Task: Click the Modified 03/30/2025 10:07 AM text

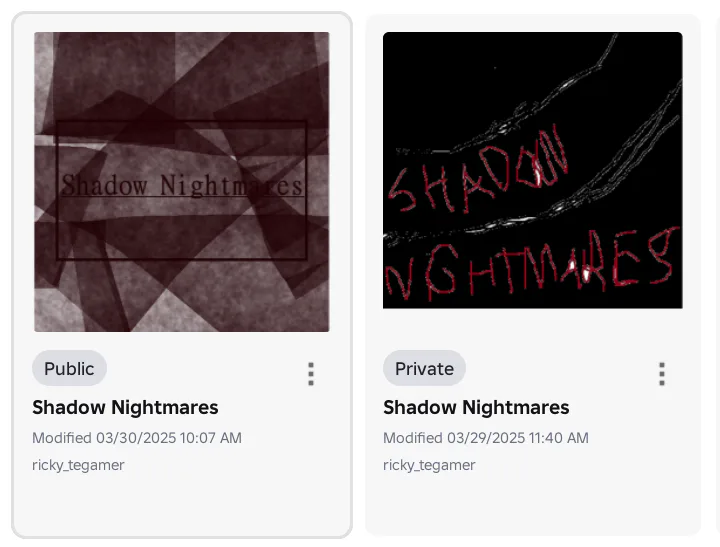Action: point(137,438)
